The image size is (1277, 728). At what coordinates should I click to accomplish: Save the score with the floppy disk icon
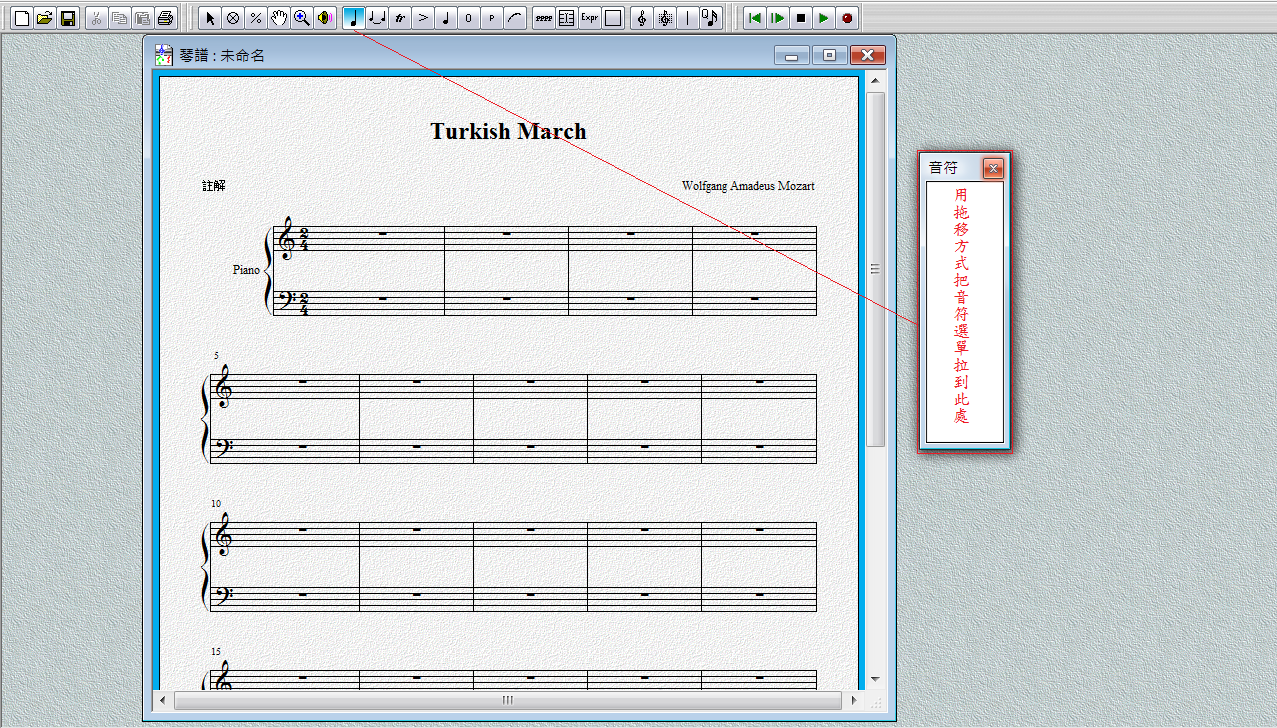(x=68, y=18)
